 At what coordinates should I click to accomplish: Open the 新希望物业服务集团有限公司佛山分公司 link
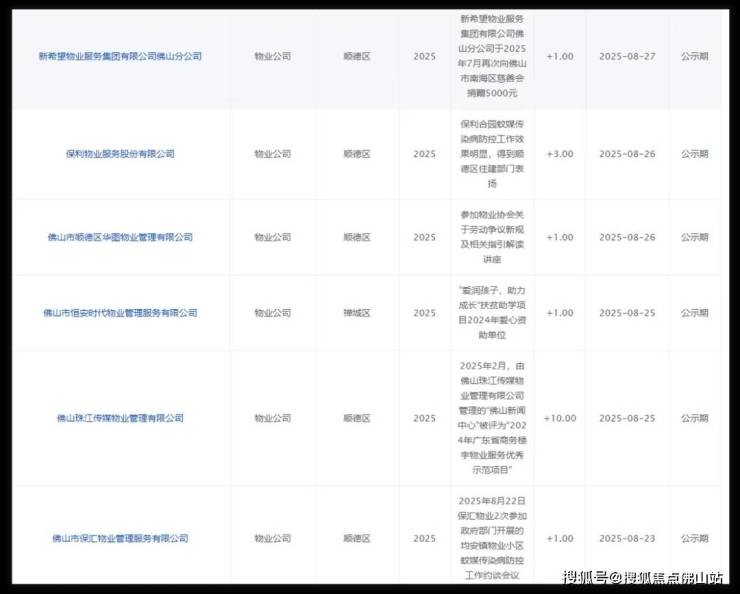[x=120, y=56]
